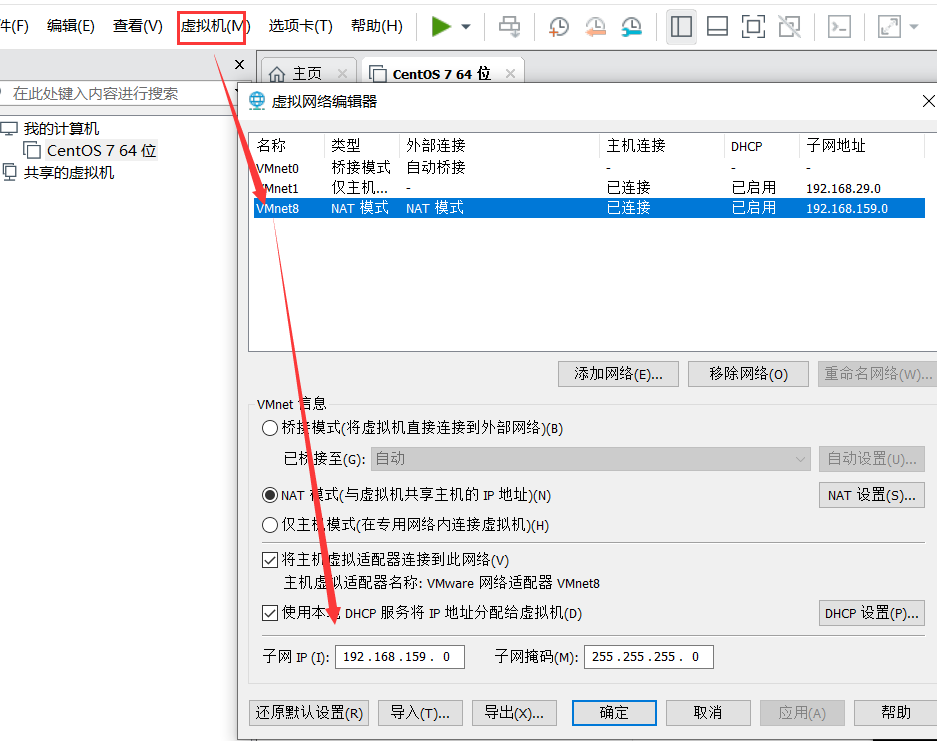Select 桥接模式 radio button

(x=270, y=428)
